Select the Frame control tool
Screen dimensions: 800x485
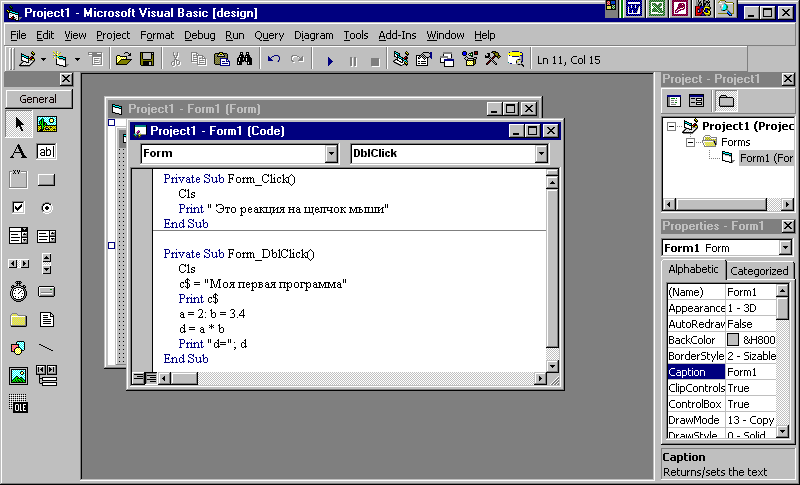[x=18, y=180]
